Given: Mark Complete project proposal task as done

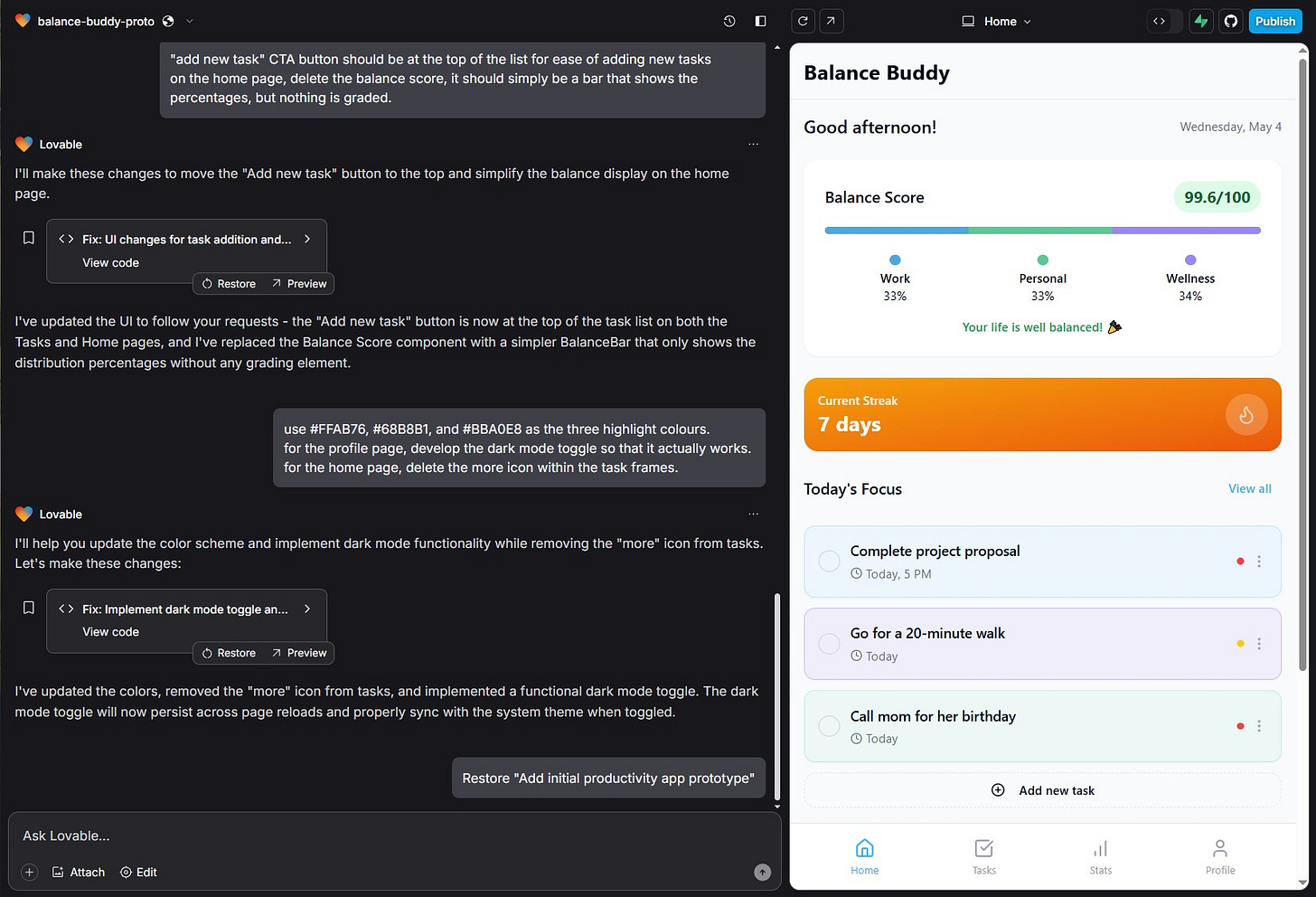Looking at the screenshot, I should click(x=829, y=561).
